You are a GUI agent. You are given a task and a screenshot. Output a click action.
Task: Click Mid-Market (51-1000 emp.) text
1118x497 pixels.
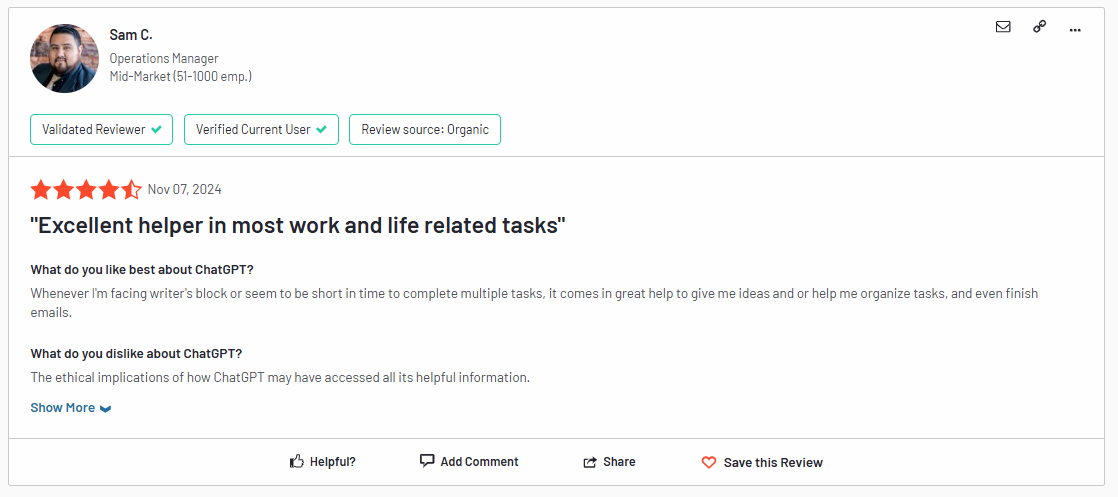pyautogui.click(x=180, y=76)
